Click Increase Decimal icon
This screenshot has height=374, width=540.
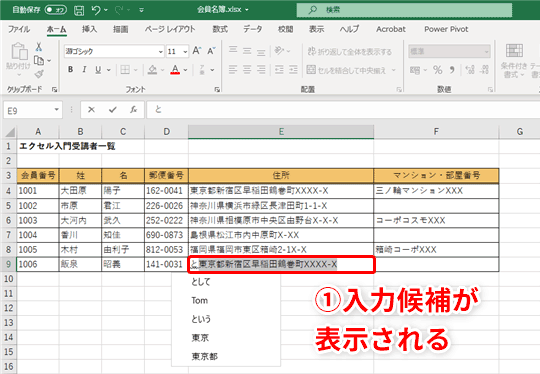470,70
